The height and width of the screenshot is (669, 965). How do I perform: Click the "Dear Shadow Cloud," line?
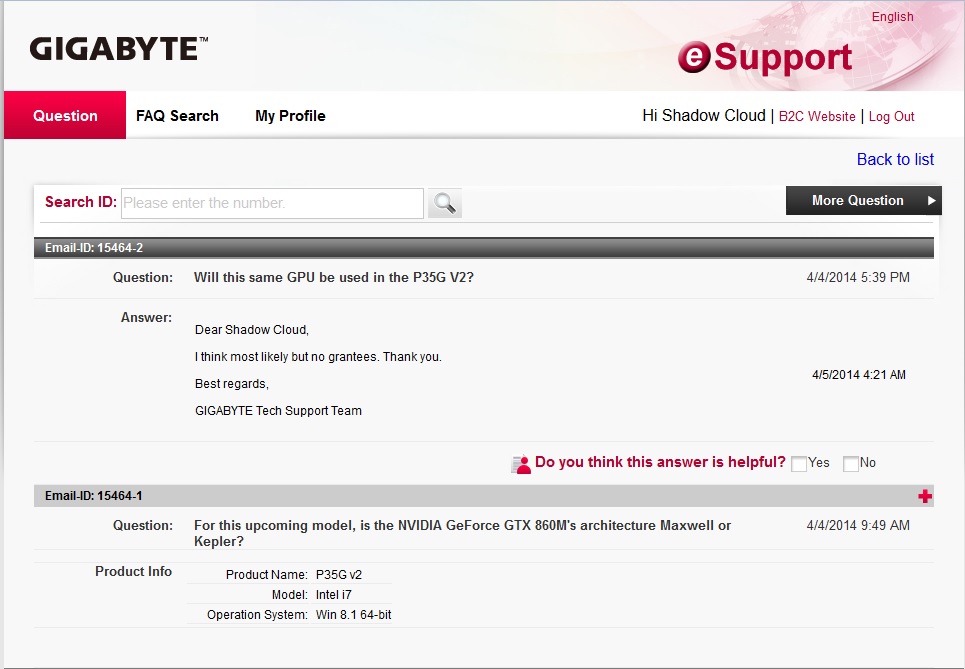click(252, 330)
